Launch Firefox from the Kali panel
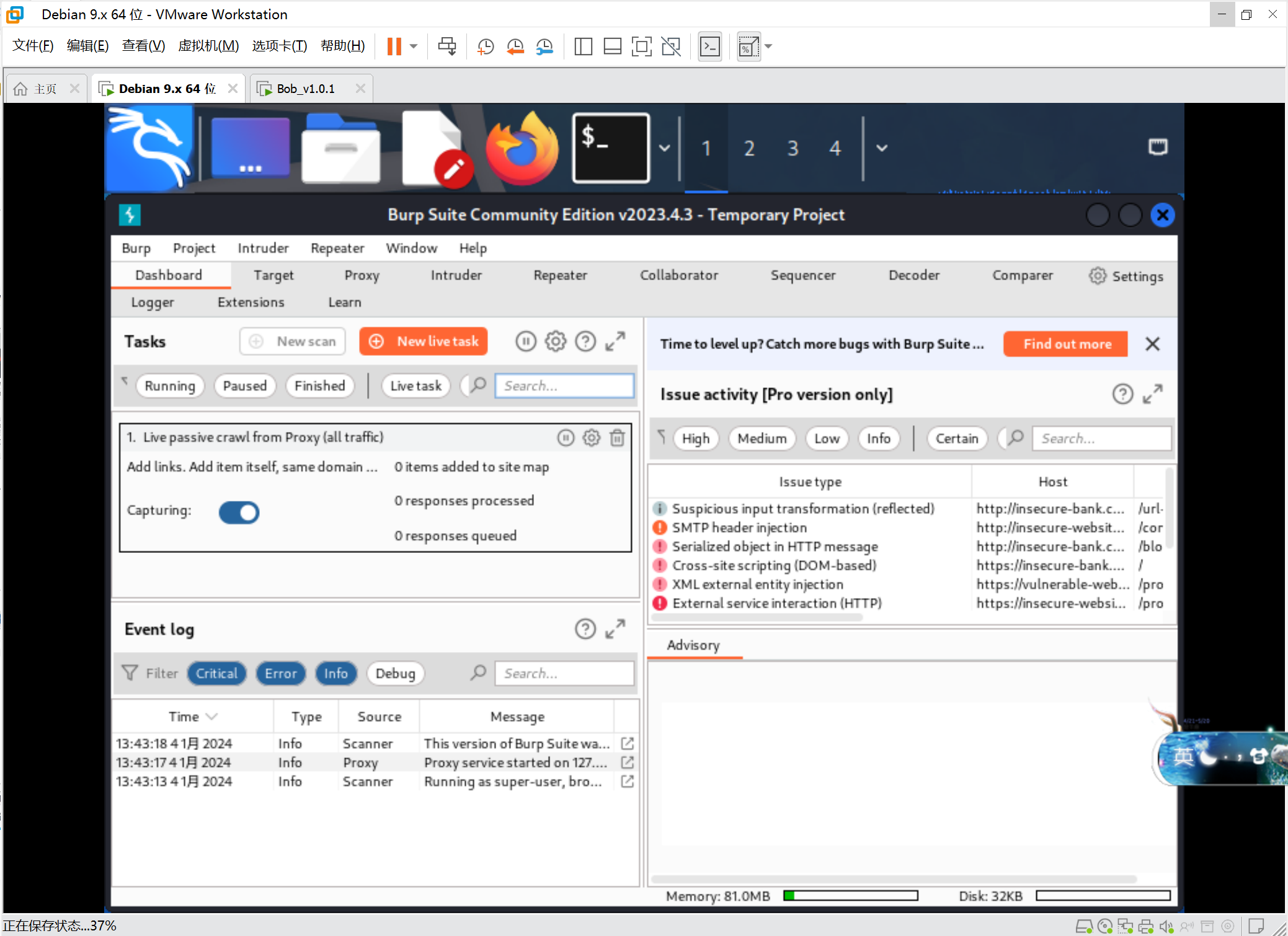 click(x=522, y=148)
